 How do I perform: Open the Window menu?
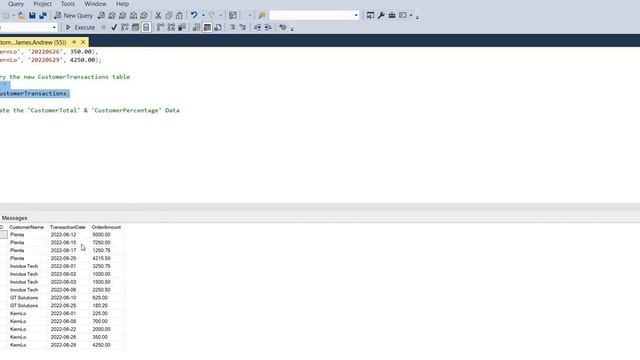[x=95, y=4]
